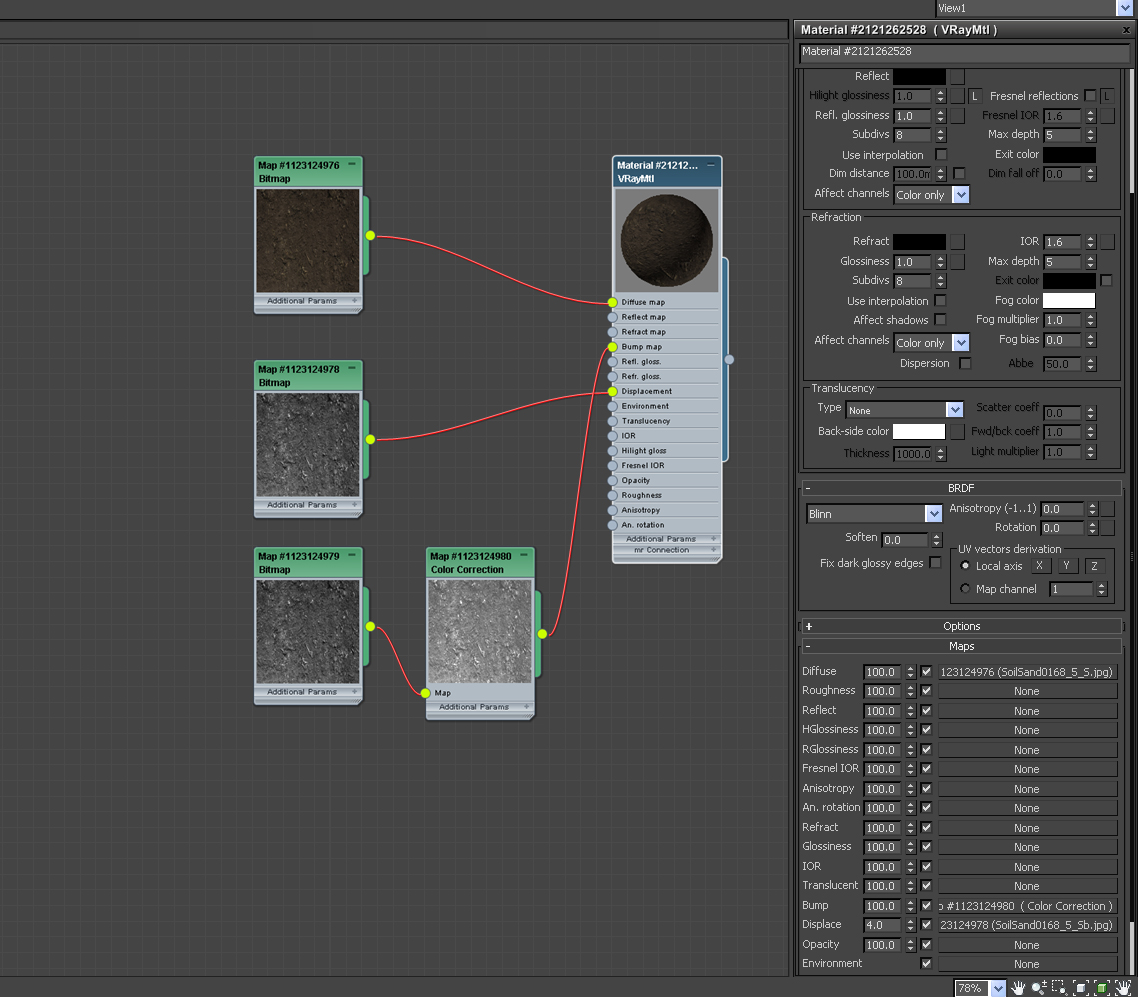The width and height of the screenshot is (1138, 997).
Task: Open the BRDF Blinn type dropdown
Action: [933, 514]
